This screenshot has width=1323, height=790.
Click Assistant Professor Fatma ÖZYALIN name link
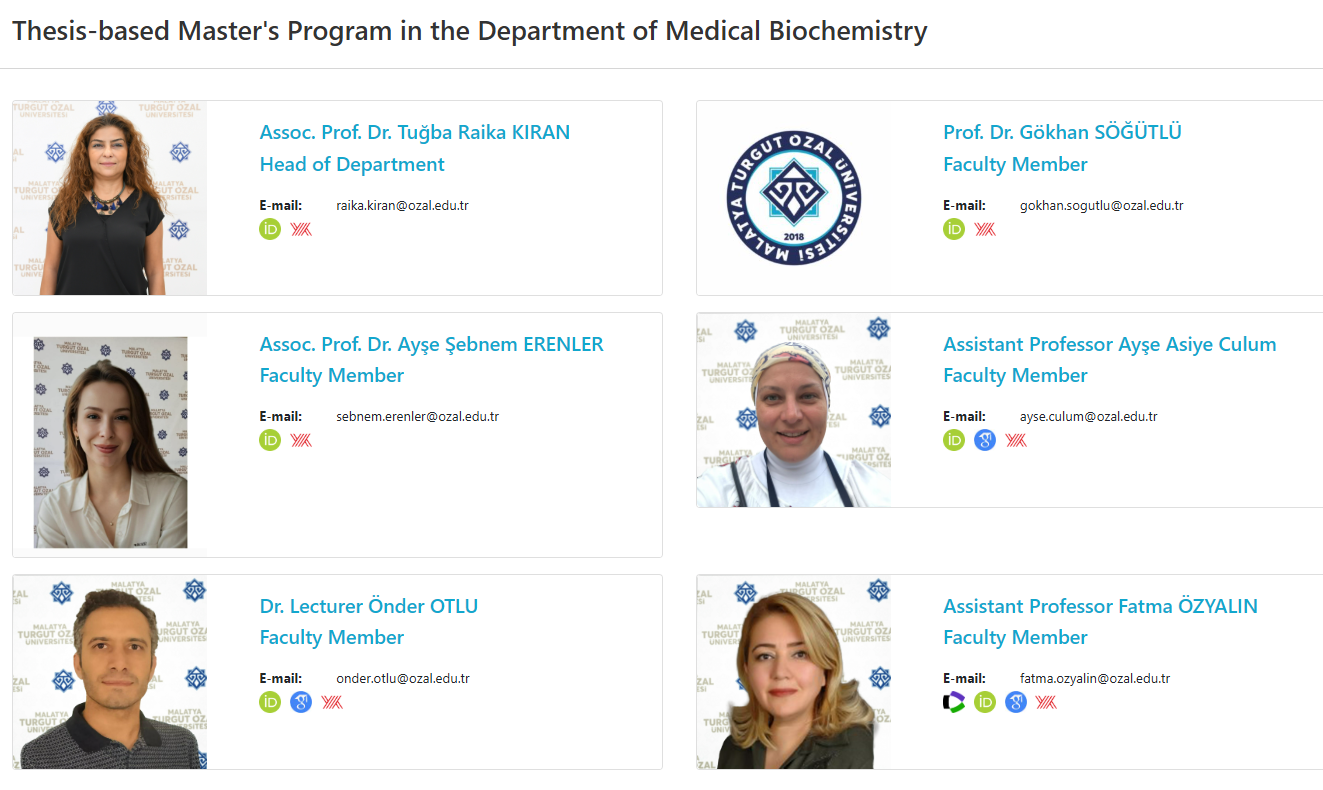pyautogui.click(x=1100, y=606)
